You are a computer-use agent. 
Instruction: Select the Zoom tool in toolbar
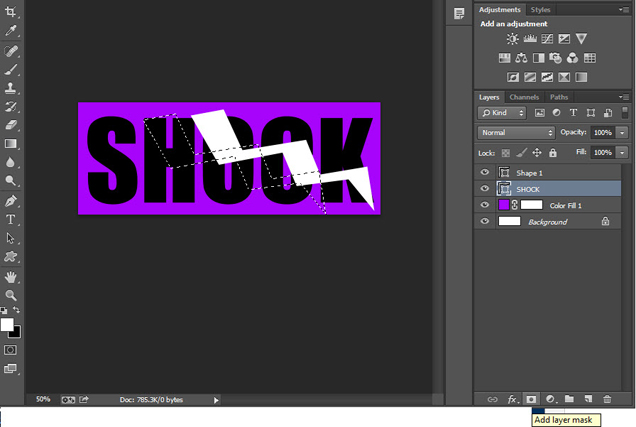[x=11, y=295]
